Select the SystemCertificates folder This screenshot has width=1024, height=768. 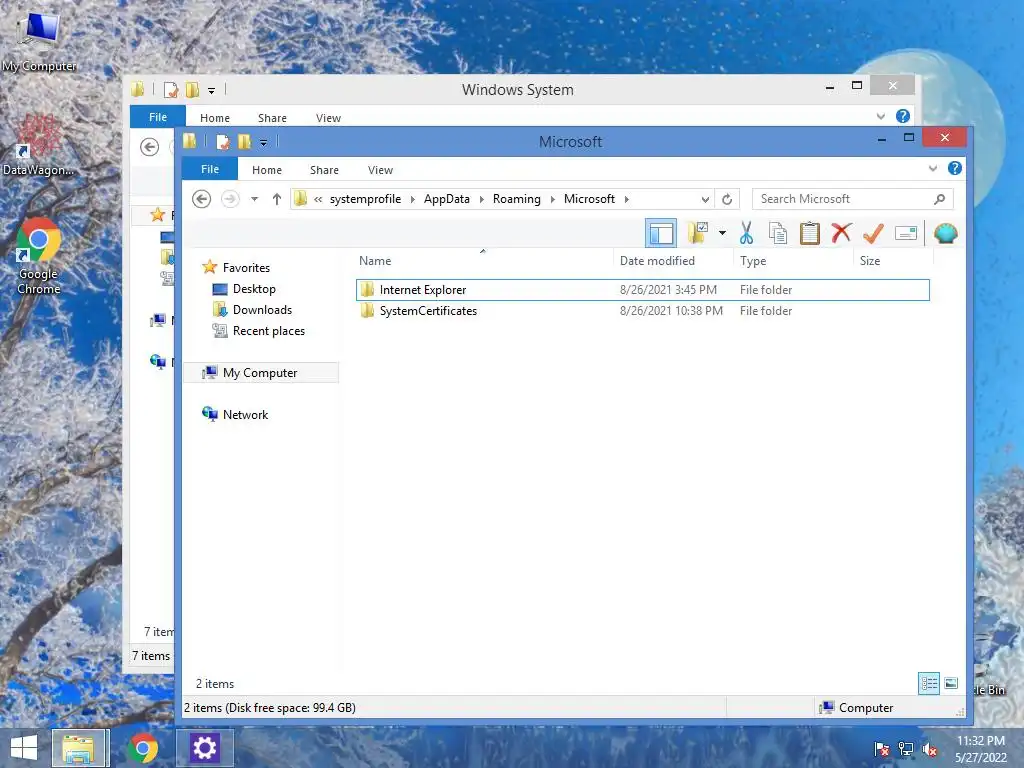click(643, 311)
